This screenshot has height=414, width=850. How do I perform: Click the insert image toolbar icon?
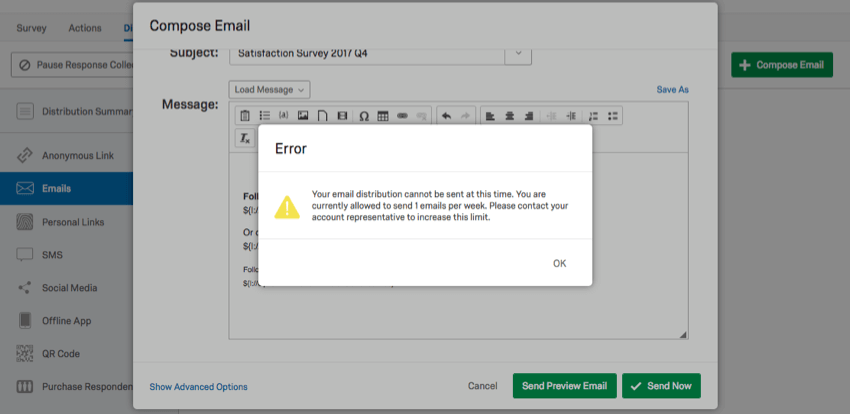[x=303, y=116]
